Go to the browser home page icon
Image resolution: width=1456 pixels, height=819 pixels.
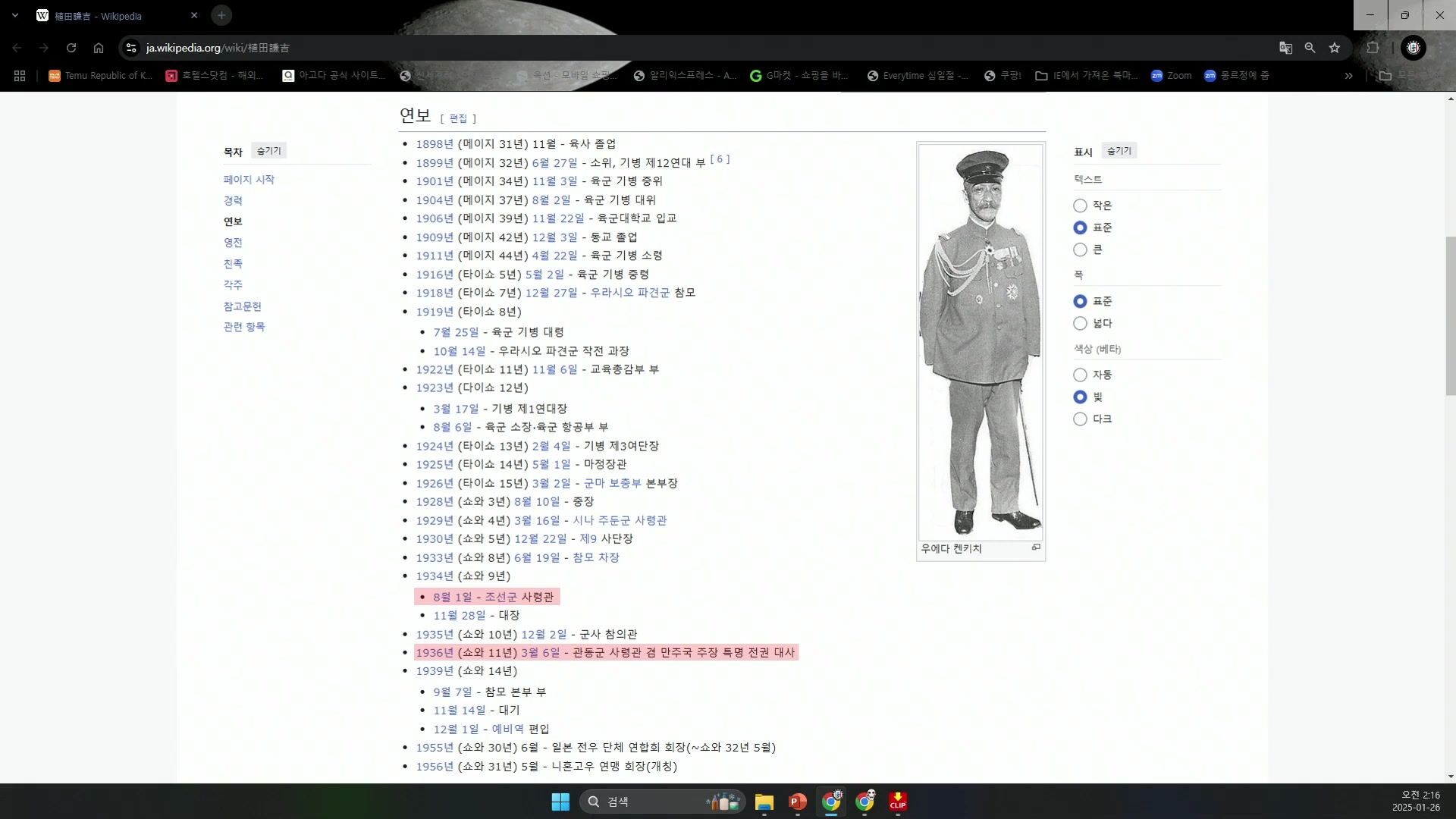(99, 48)
